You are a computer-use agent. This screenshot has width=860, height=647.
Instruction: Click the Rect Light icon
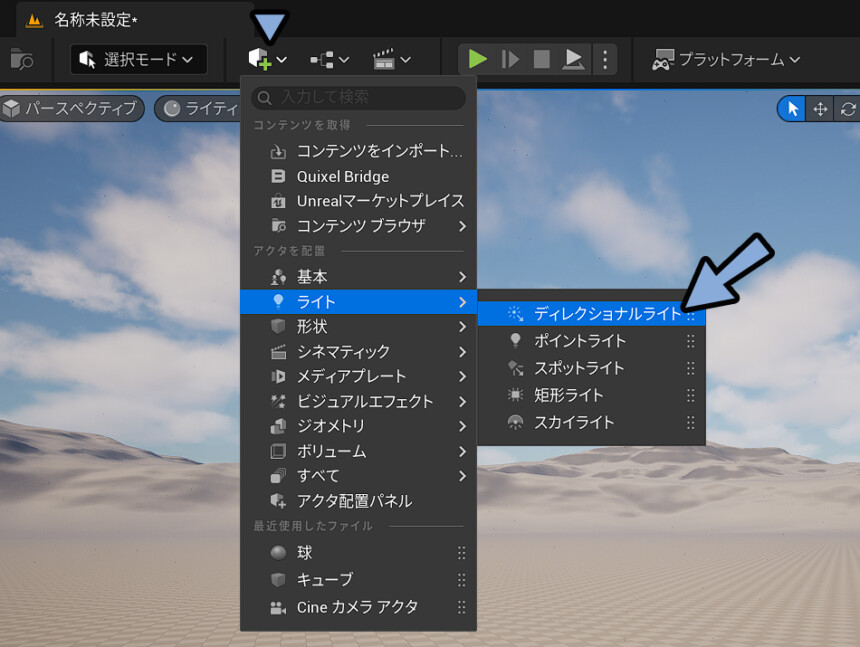pos(515,395)
